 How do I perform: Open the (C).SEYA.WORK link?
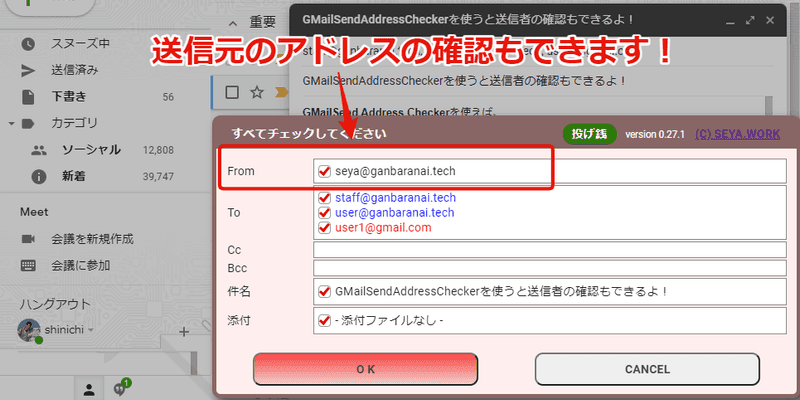point(737,134)
